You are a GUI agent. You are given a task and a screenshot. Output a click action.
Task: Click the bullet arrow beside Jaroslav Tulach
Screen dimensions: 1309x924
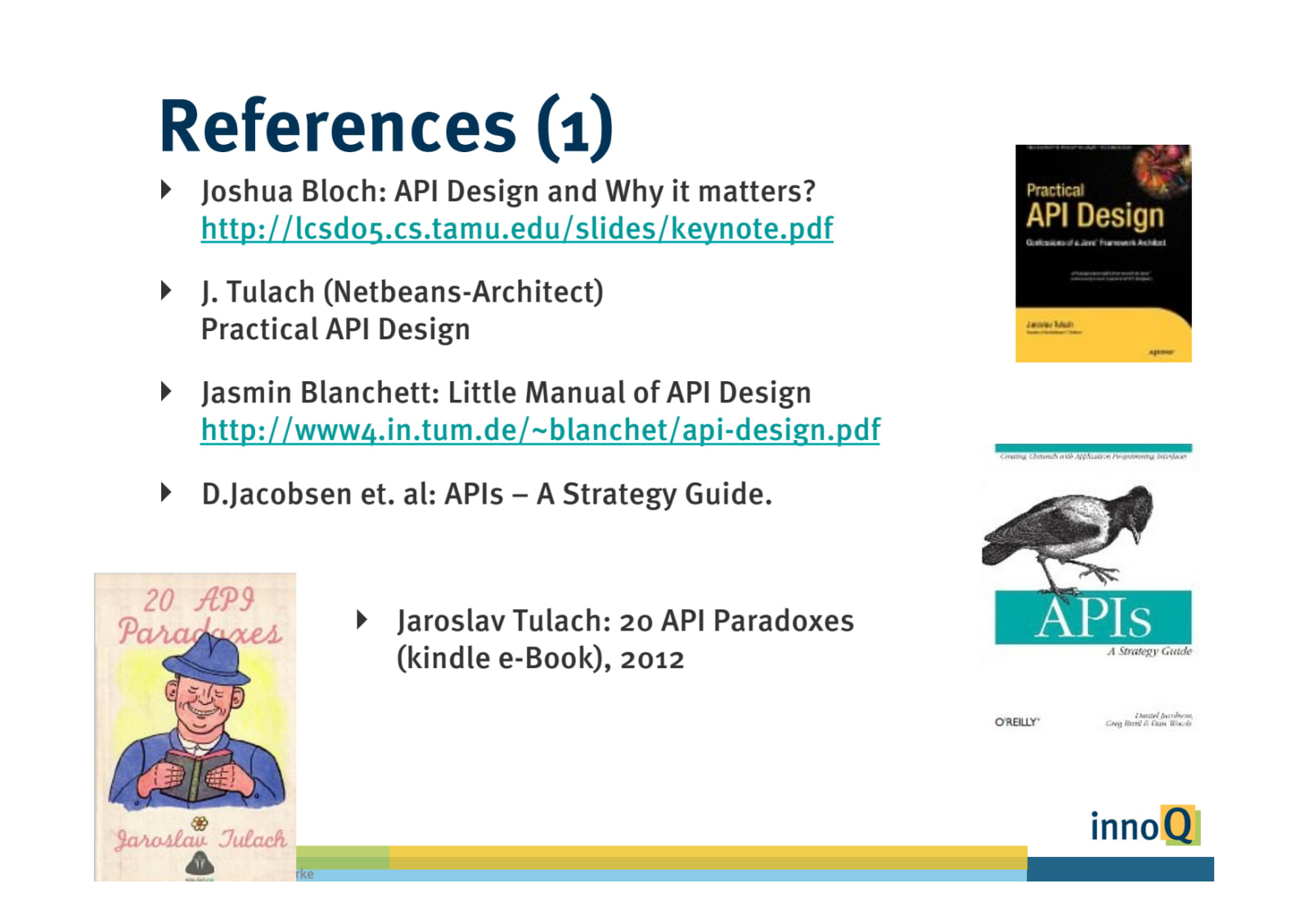pos(362,620)
